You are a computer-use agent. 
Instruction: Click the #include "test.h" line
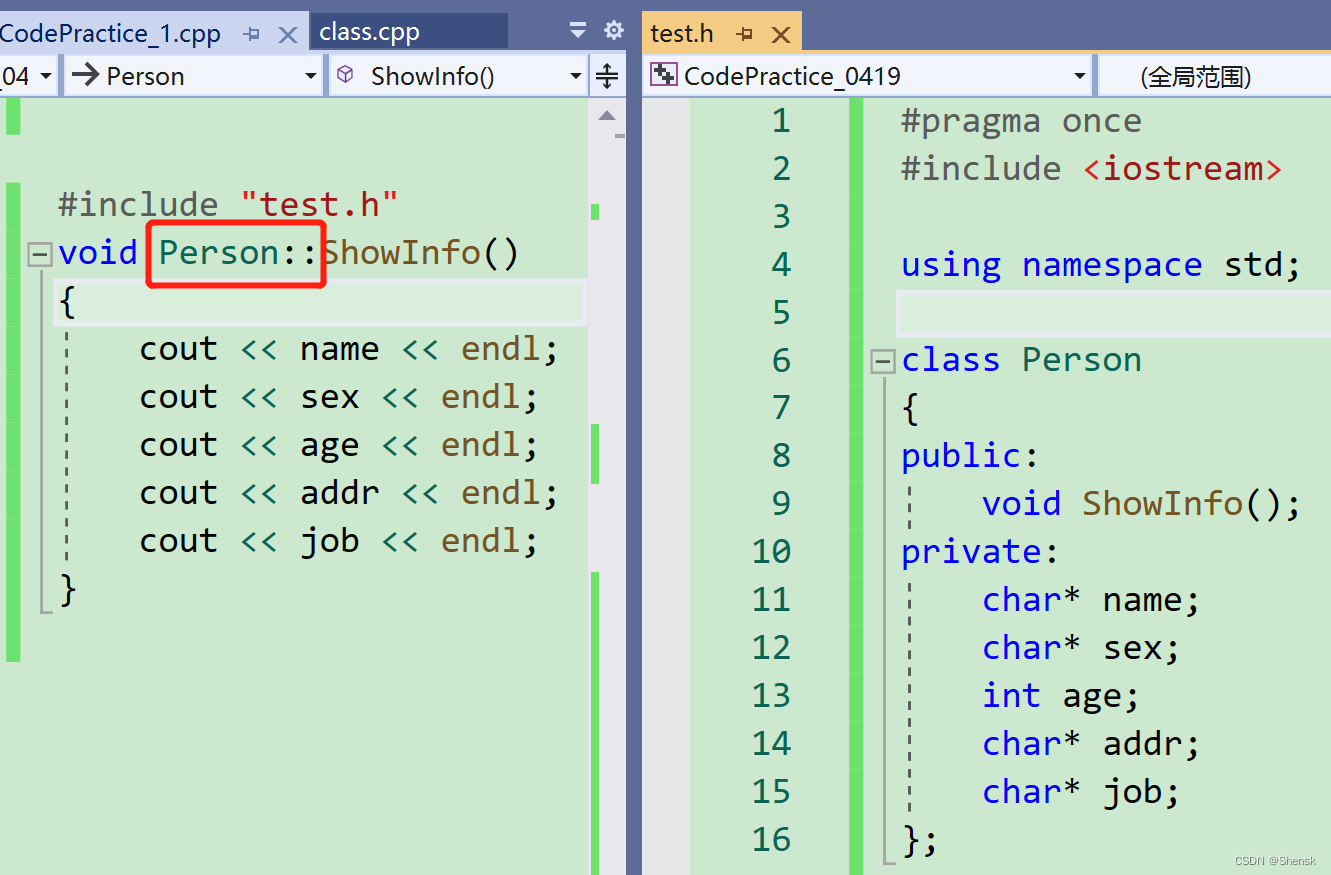(x=228, y=204)
